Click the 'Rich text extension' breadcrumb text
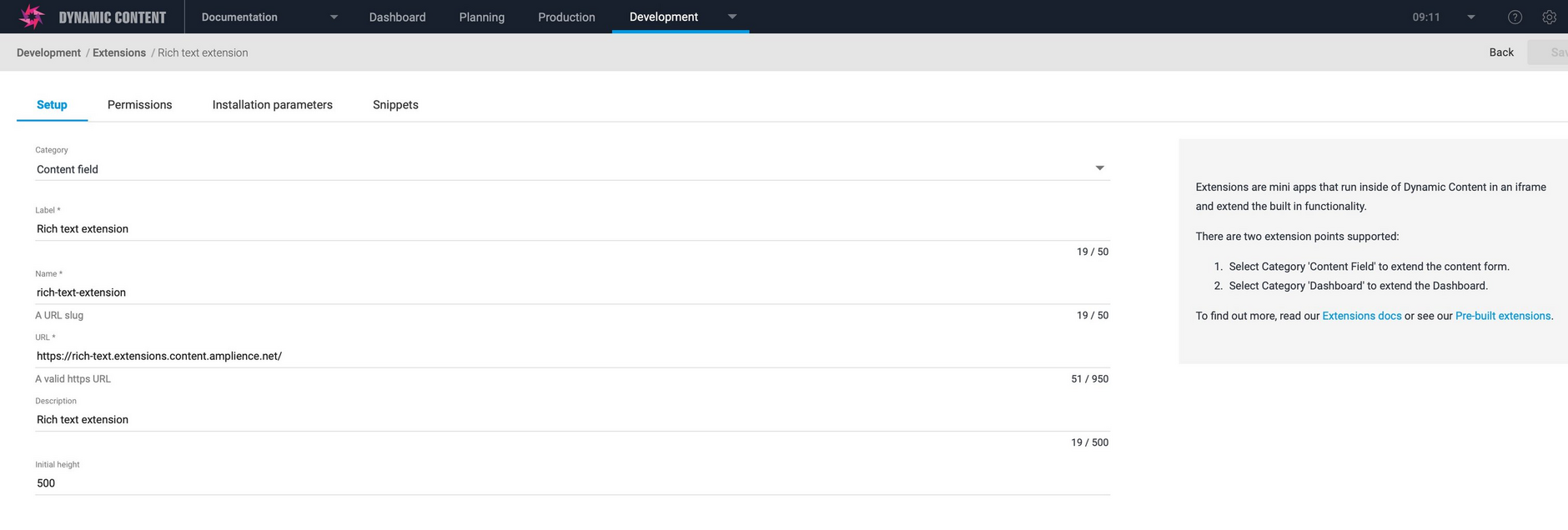Image resolution: width=1568 pixels, height=530 pixels. tap(203, 52)
